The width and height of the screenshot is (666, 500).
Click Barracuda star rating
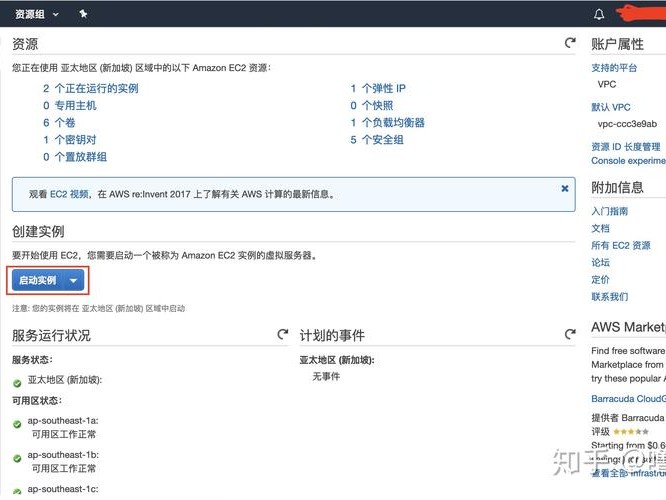tap(631, 432)
